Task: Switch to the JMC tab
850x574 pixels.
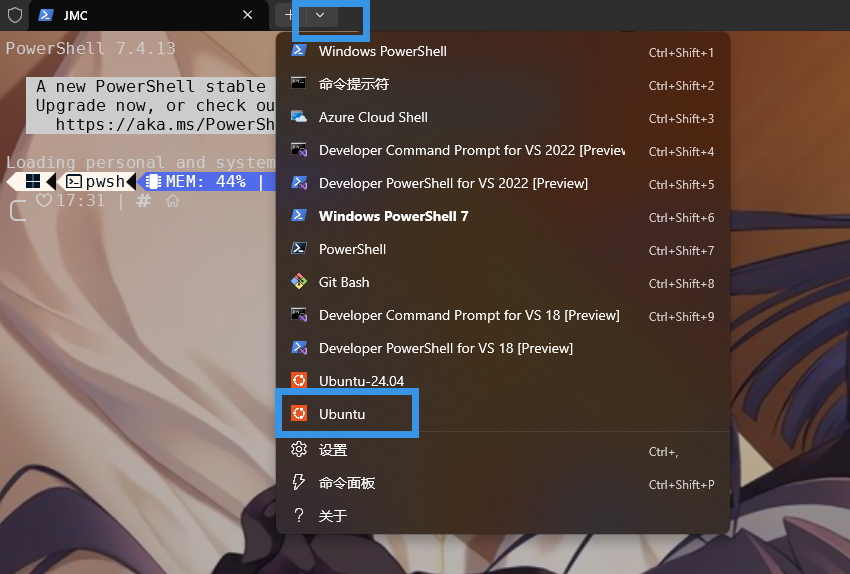Action: pyautogui.click(x=149, y=15)
